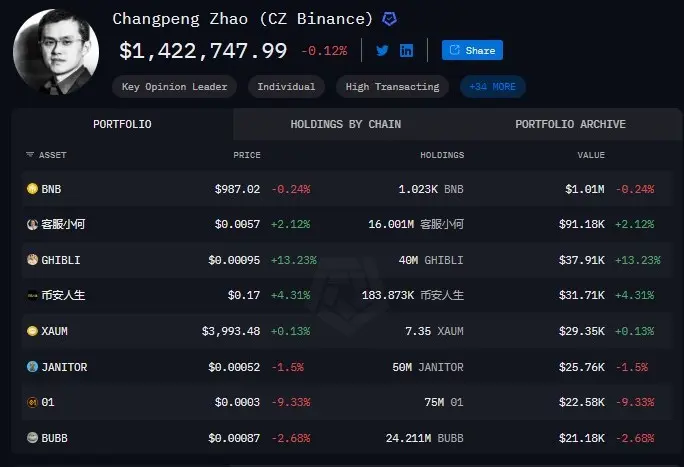Click the $1.01M BNB value

click(585, 189)
